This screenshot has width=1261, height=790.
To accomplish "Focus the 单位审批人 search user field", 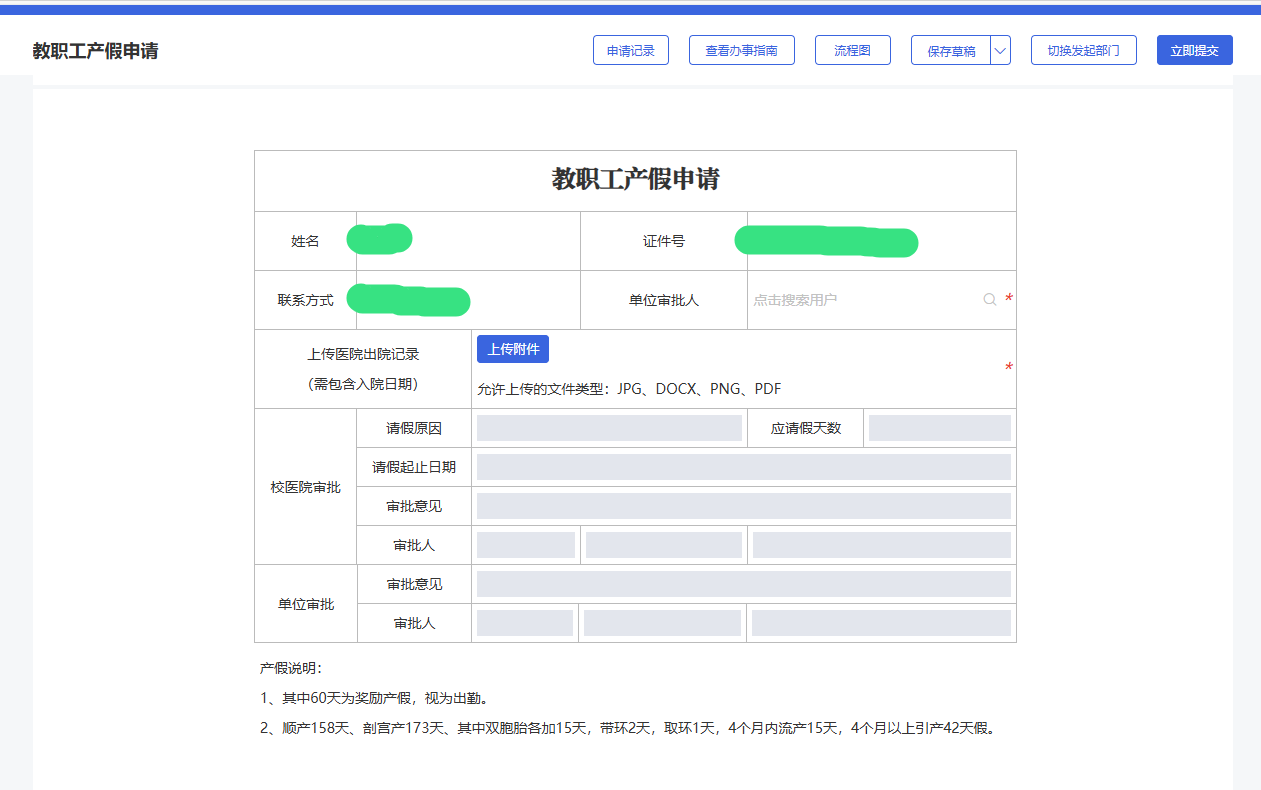I will (x=865, y=300).
